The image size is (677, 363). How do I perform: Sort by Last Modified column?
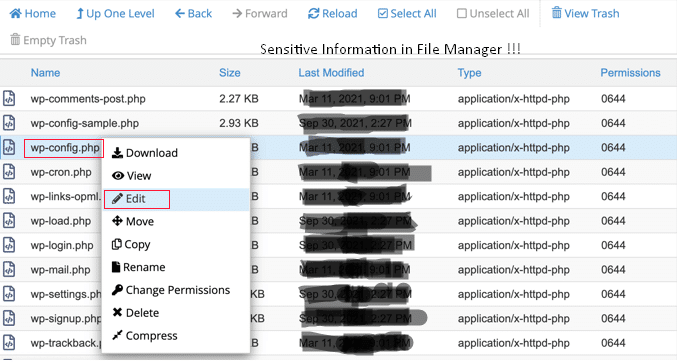(x=331, y=73)
